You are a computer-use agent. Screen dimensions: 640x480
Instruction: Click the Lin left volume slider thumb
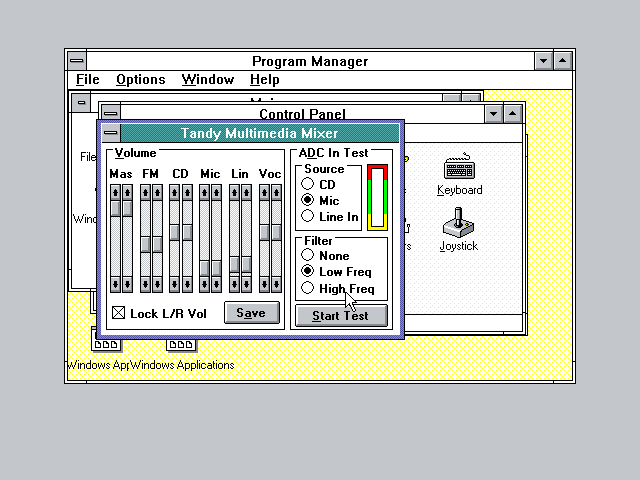point(234,264)
